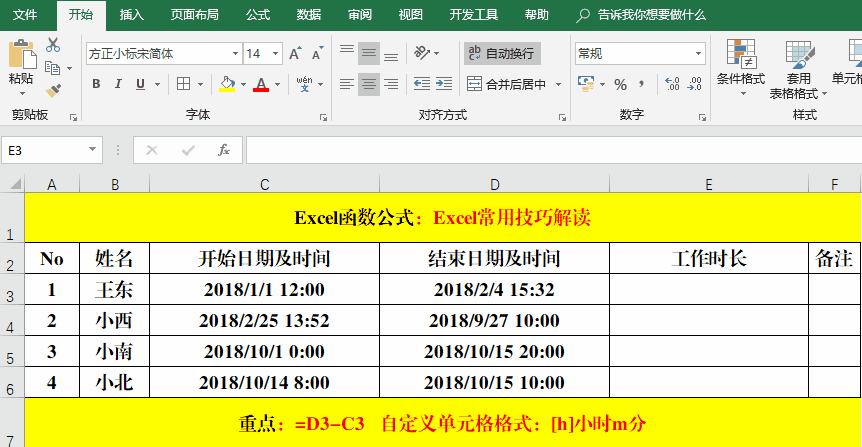Click the Copy icon
862x447 pixels.
[53, 68]
